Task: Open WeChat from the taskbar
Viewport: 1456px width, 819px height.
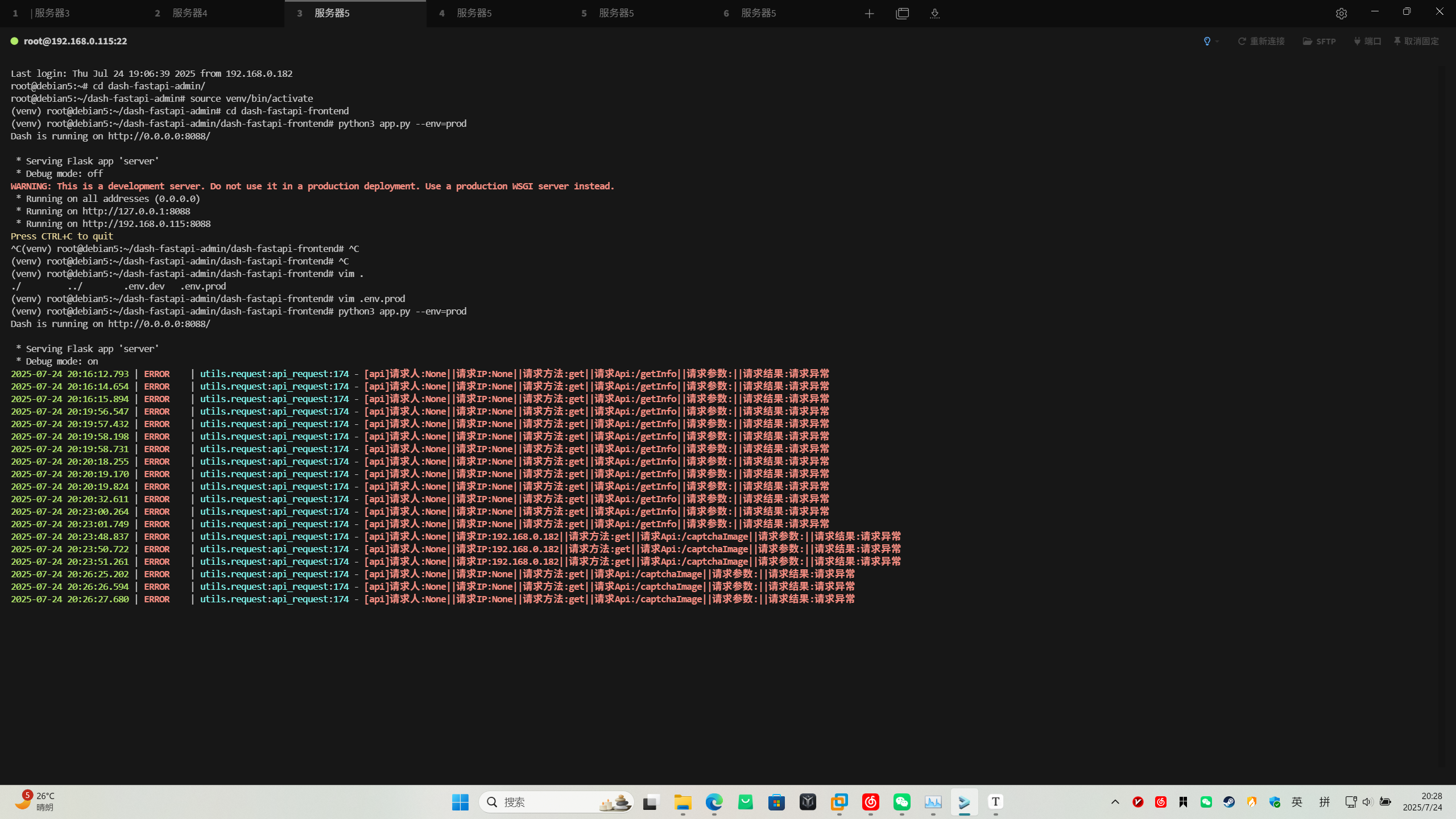Action: [901, 802]
